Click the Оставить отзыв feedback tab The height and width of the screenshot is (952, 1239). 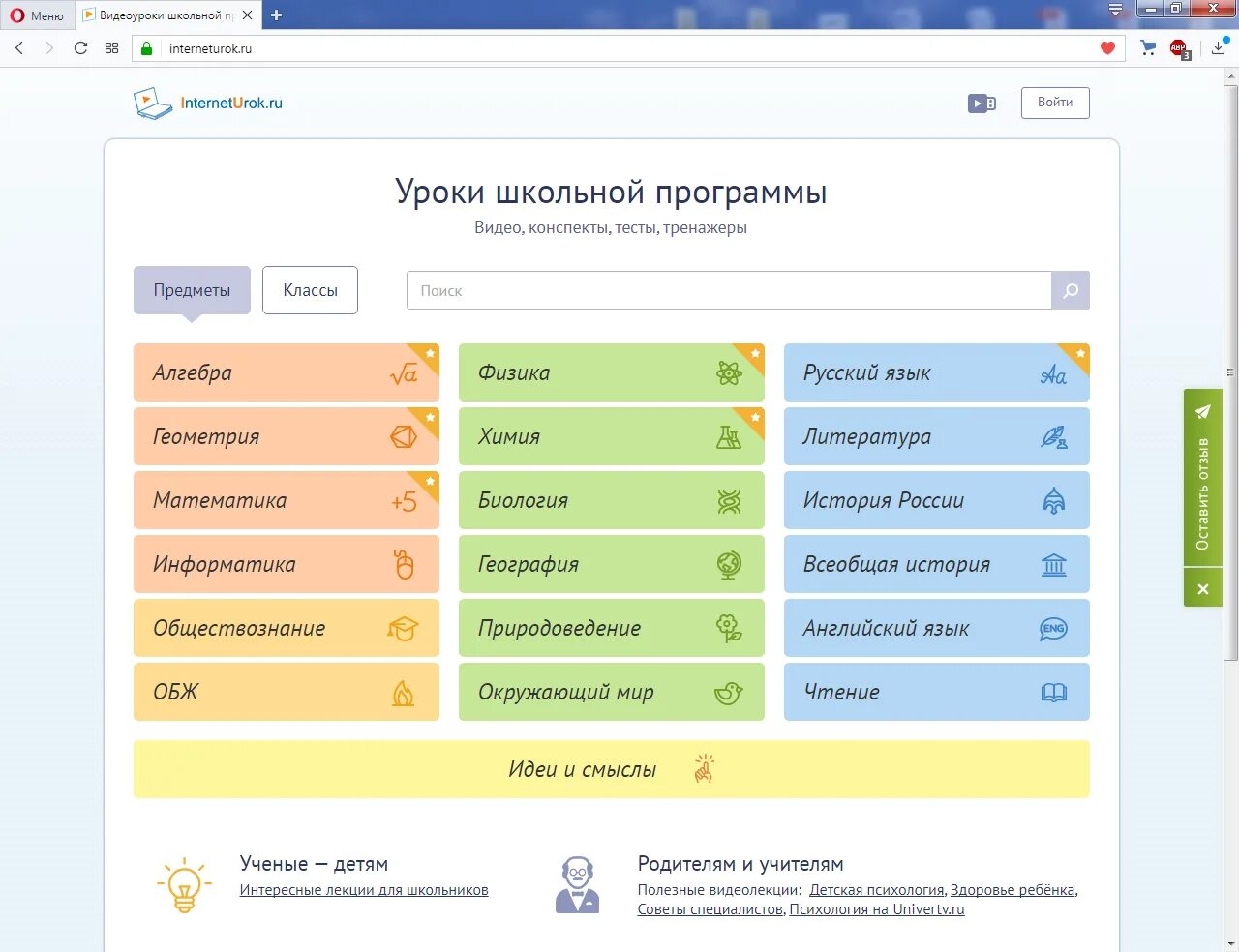tap(1202, 479)
